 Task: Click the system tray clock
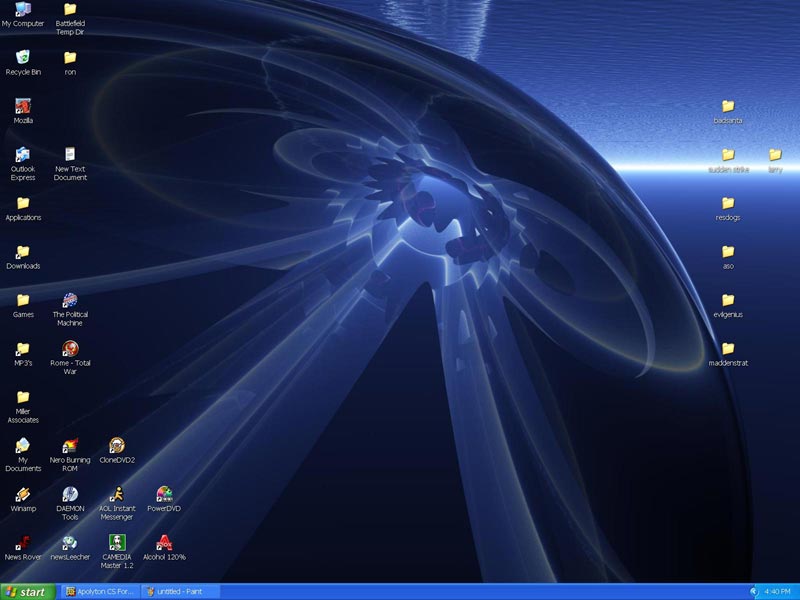(x=777, y=591)
